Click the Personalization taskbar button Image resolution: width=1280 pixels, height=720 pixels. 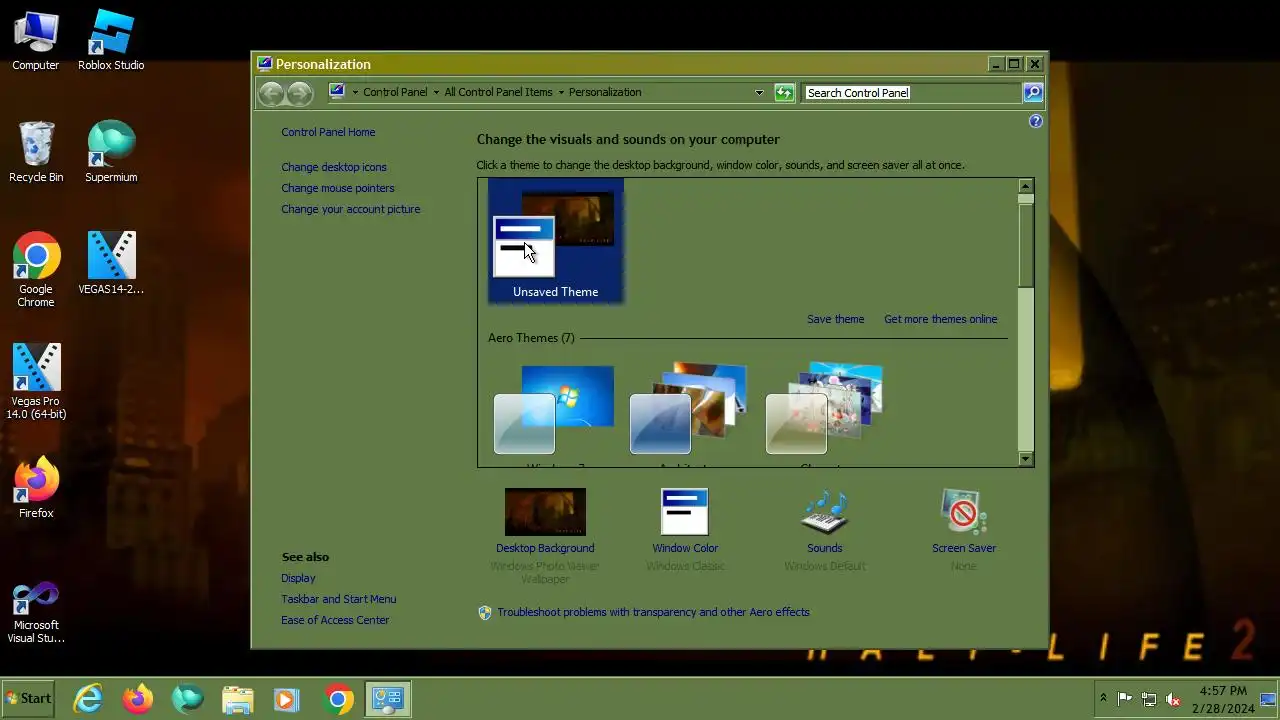point(387,699)
